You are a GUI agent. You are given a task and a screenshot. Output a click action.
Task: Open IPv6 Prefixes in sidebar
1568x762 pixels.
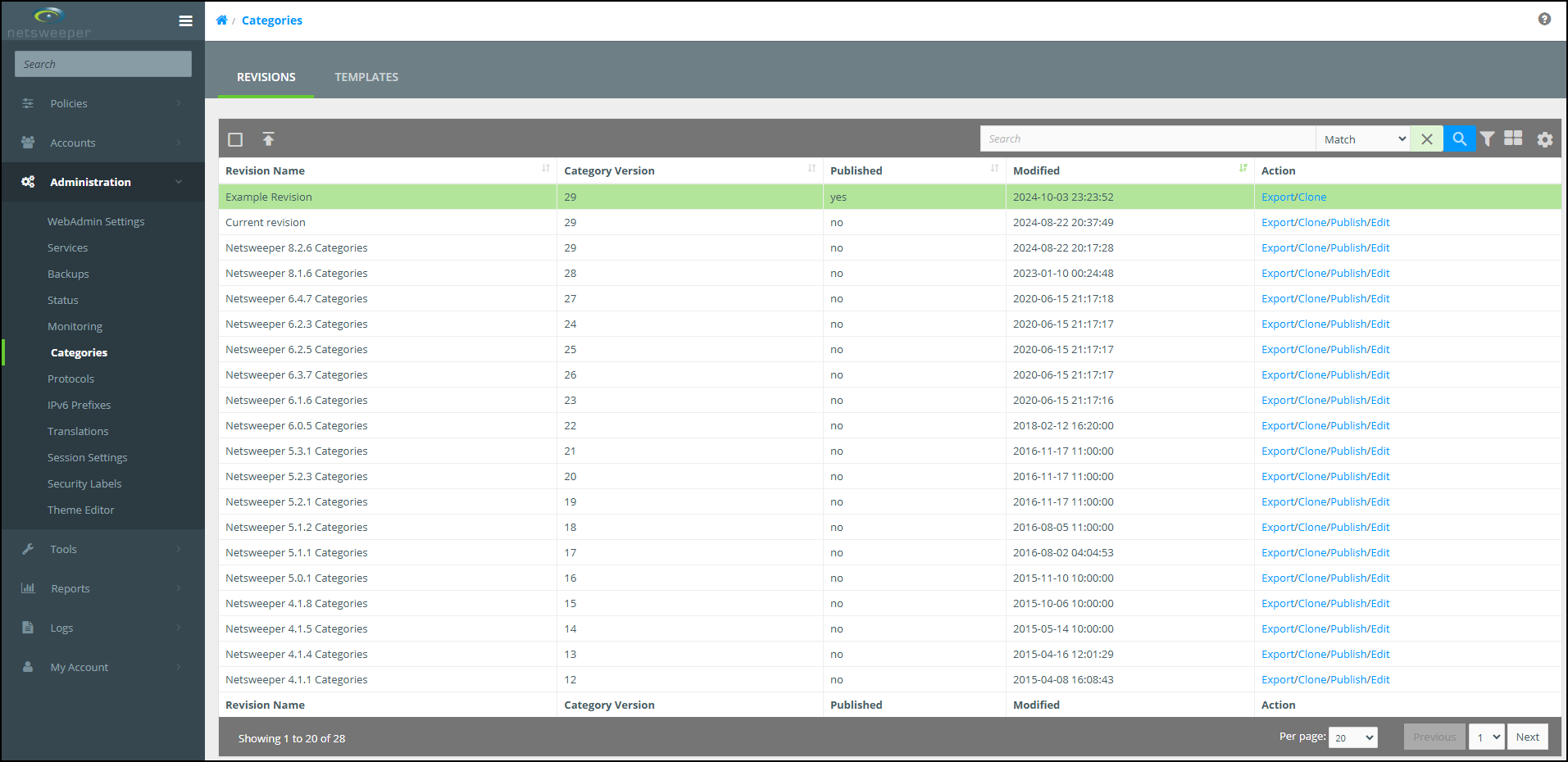click(79, 405)
